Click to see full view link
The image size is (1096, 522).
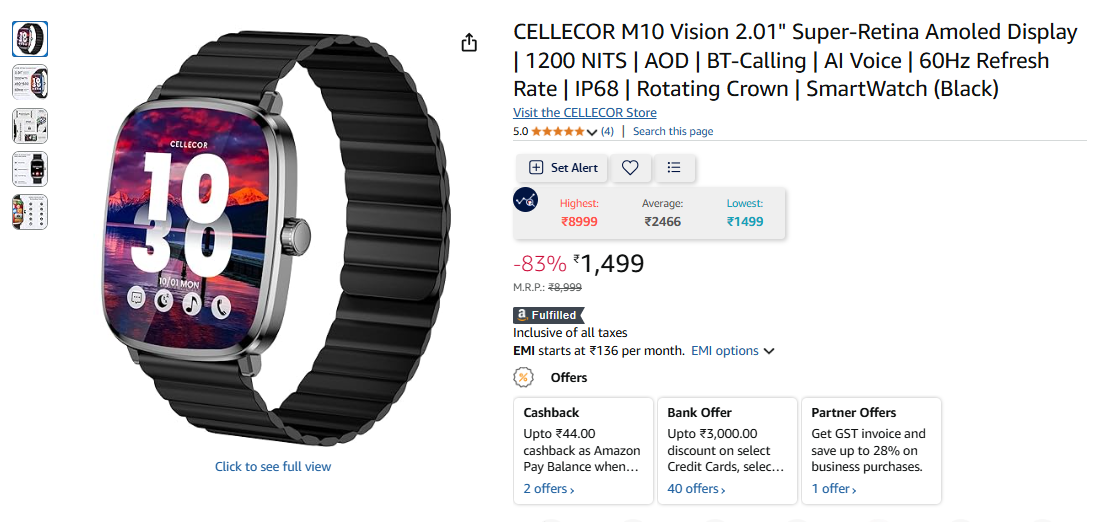tap(273, 466)
